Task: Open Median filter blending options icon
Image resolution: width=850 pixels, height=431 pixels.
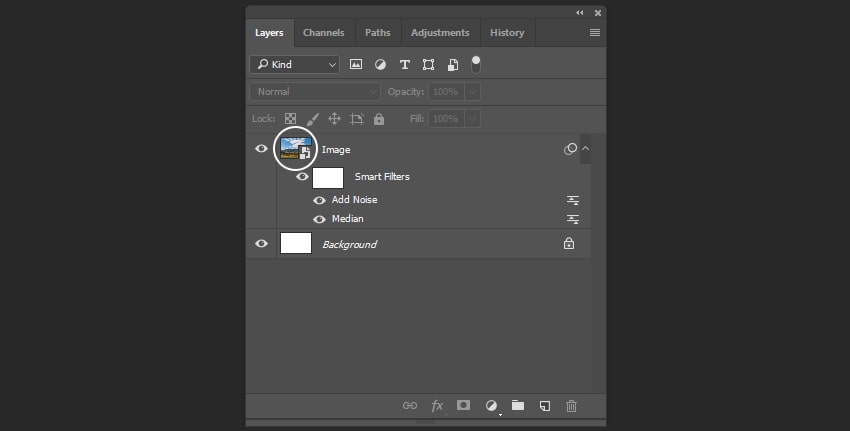Action: 573,219
